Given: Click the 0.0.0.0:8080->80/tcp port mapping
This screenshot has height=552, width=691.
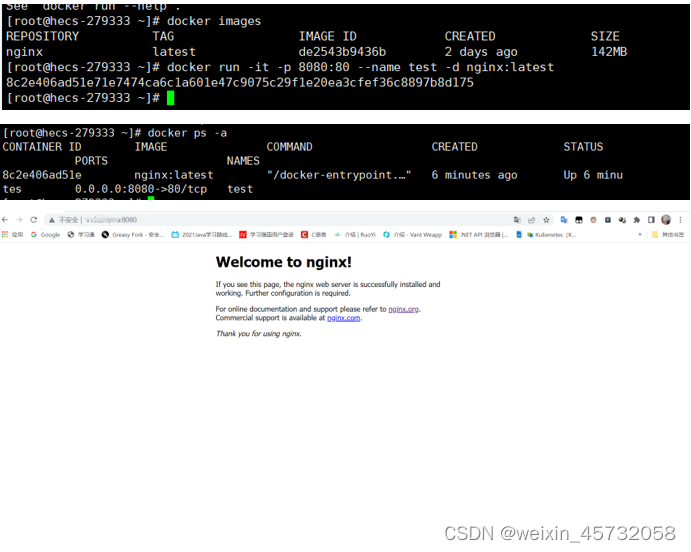Looking at the screenshot, I should click(x=141, y=189).
